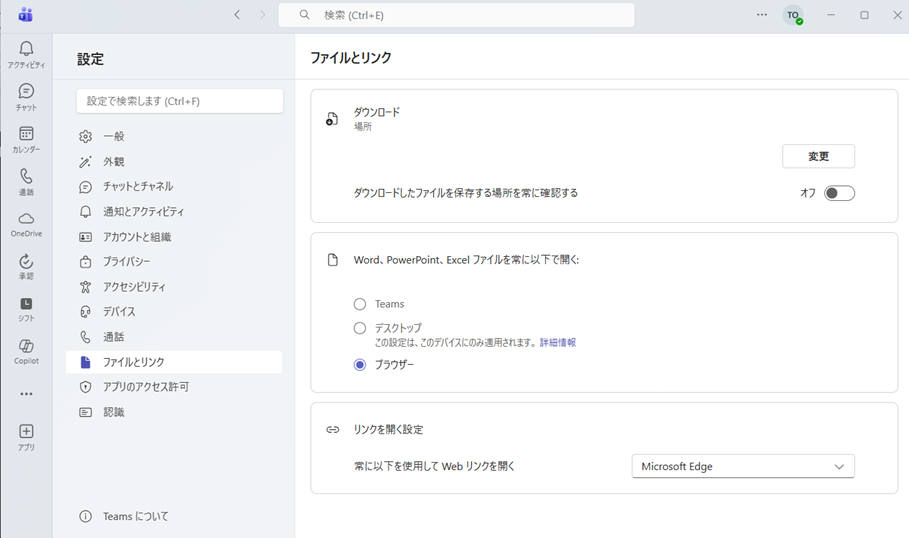Open the title bar ellipsis menu
909x538 pixels.
point(762,14)
